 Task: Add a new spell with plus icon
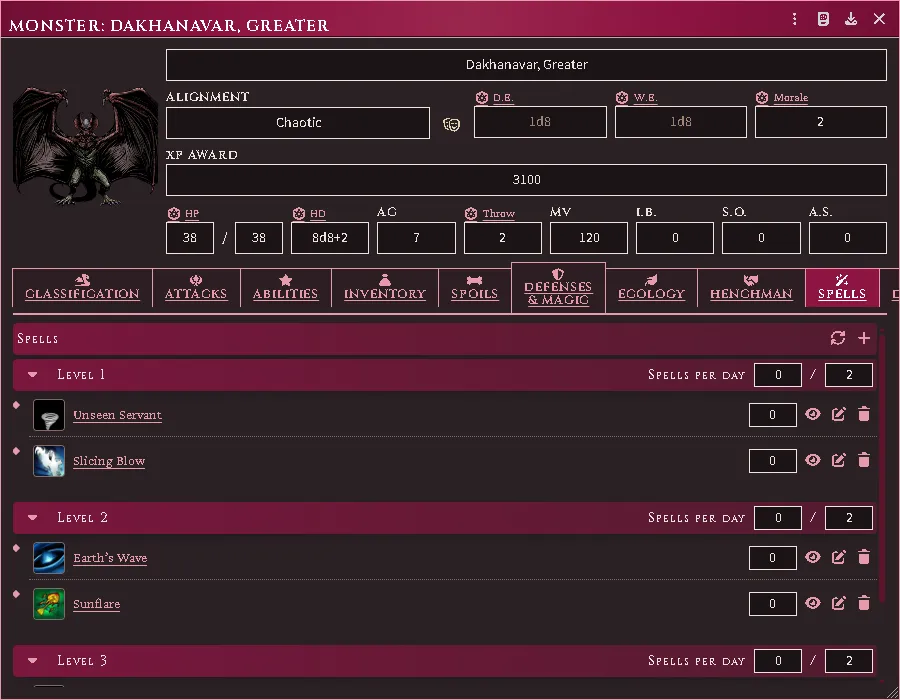coord(864,338)
